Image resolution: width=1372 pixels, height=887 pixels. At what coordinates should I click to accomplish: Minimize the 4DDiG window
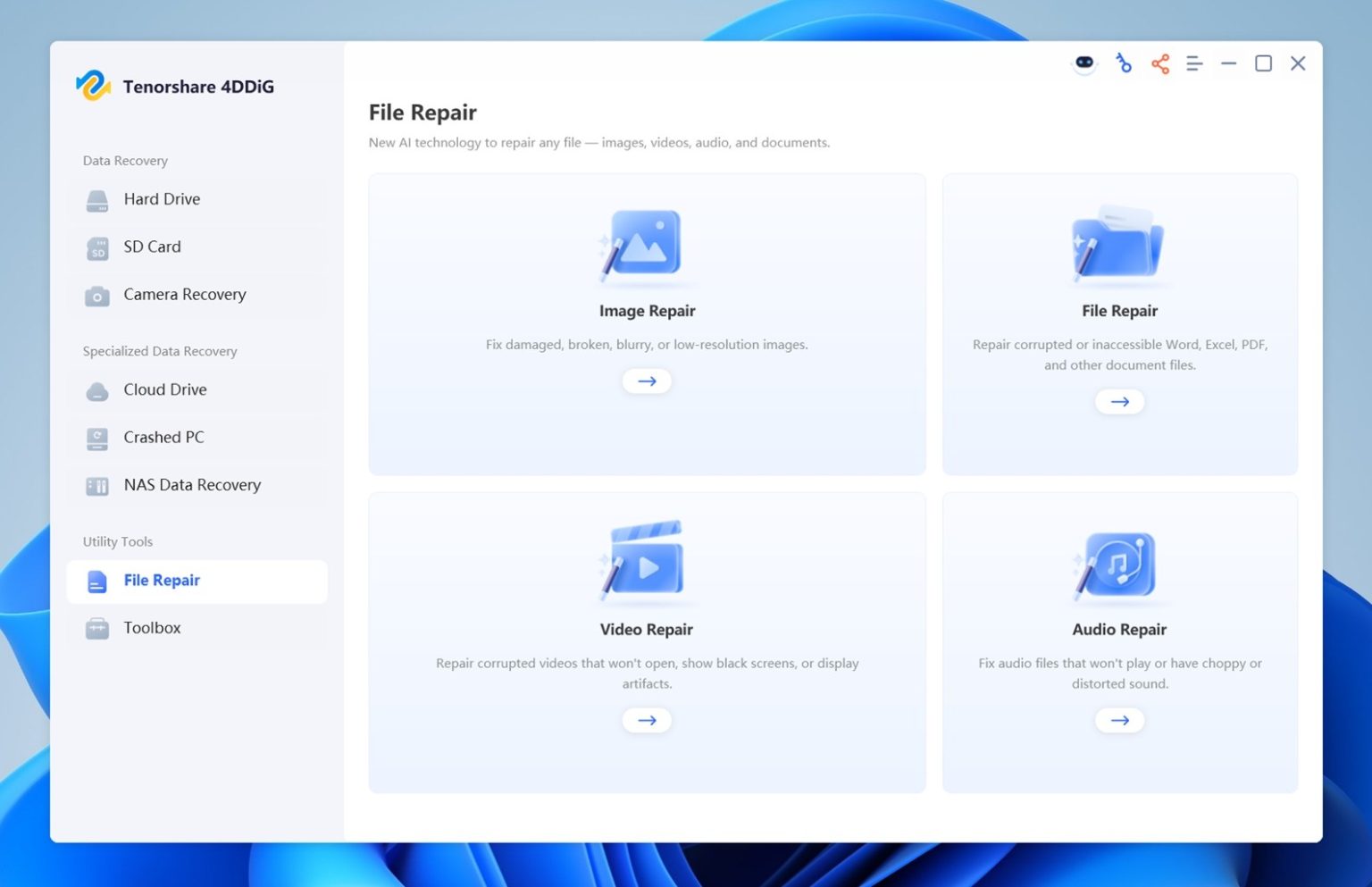[1229, 63]
